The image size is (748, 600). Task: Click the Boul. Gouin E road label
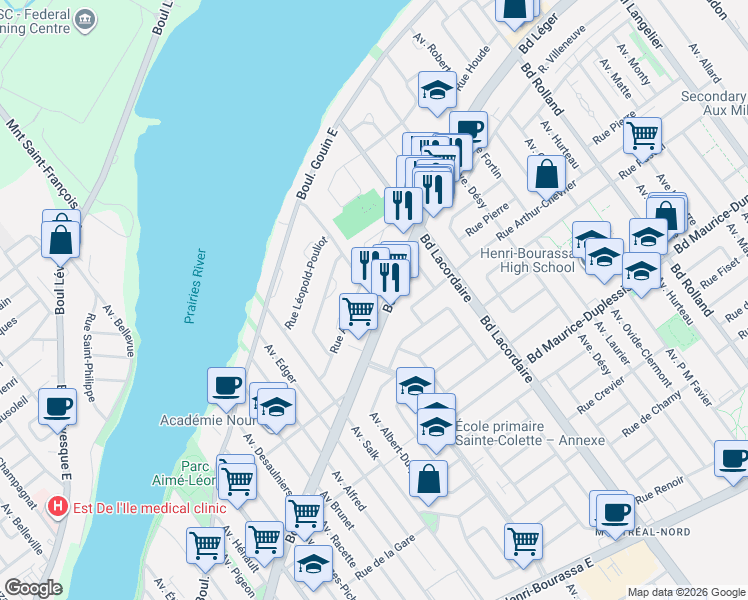pyautogui.click(x=317, y=163)
